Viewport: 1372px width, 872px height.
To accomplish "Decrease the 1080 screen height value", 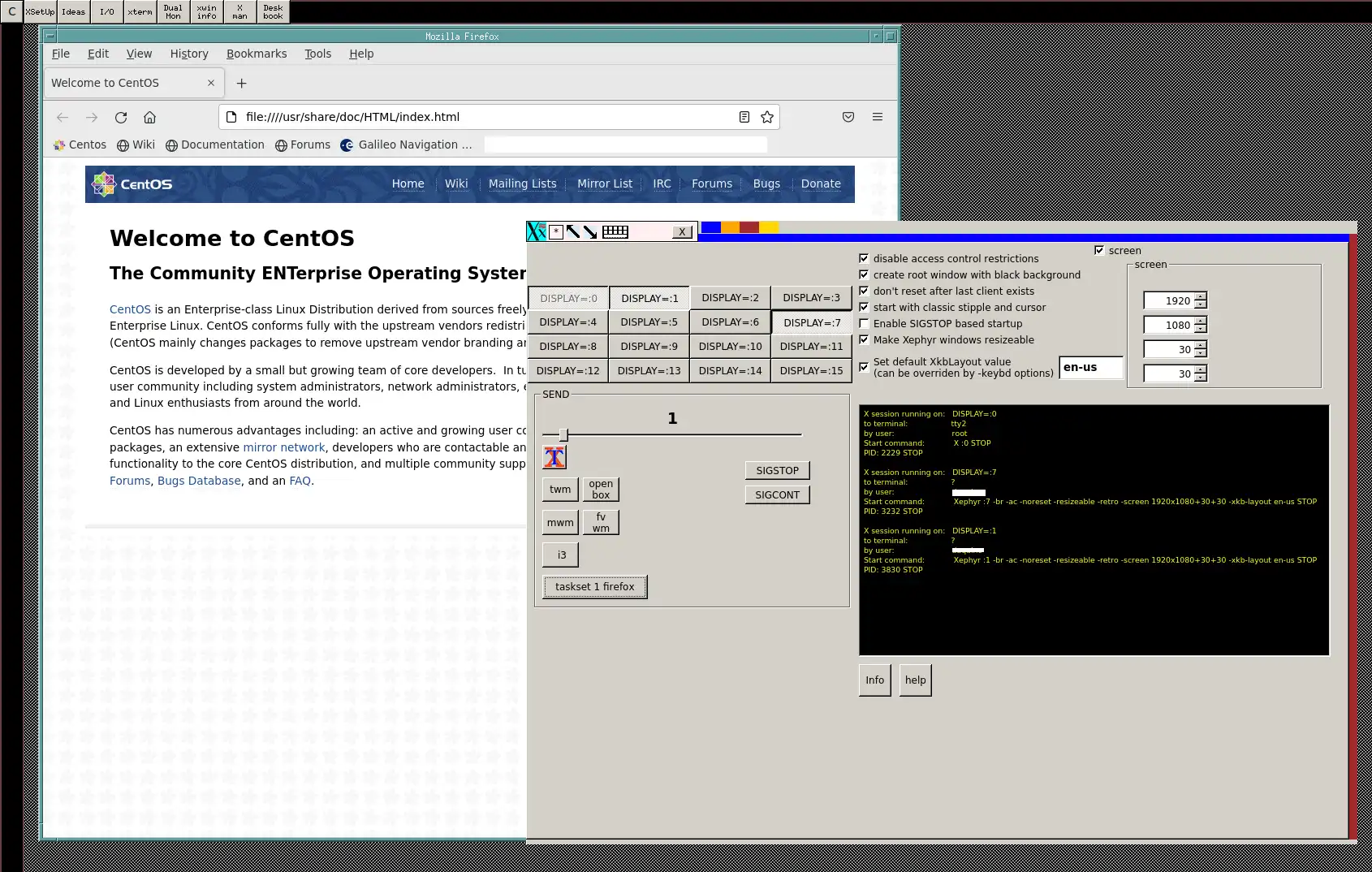I will [x=1201, y=329].
